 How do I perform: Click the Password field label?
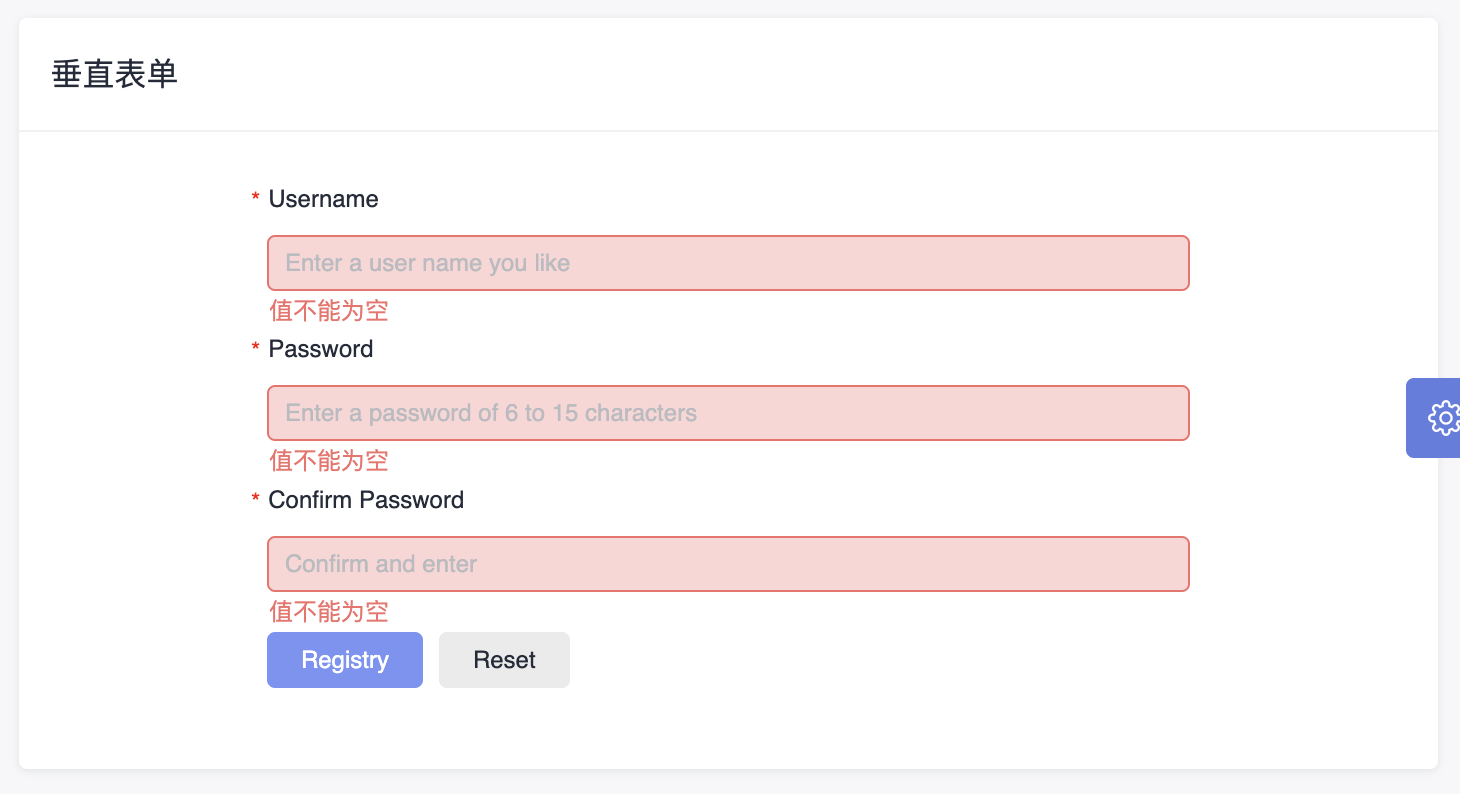(x=320, y=349)
